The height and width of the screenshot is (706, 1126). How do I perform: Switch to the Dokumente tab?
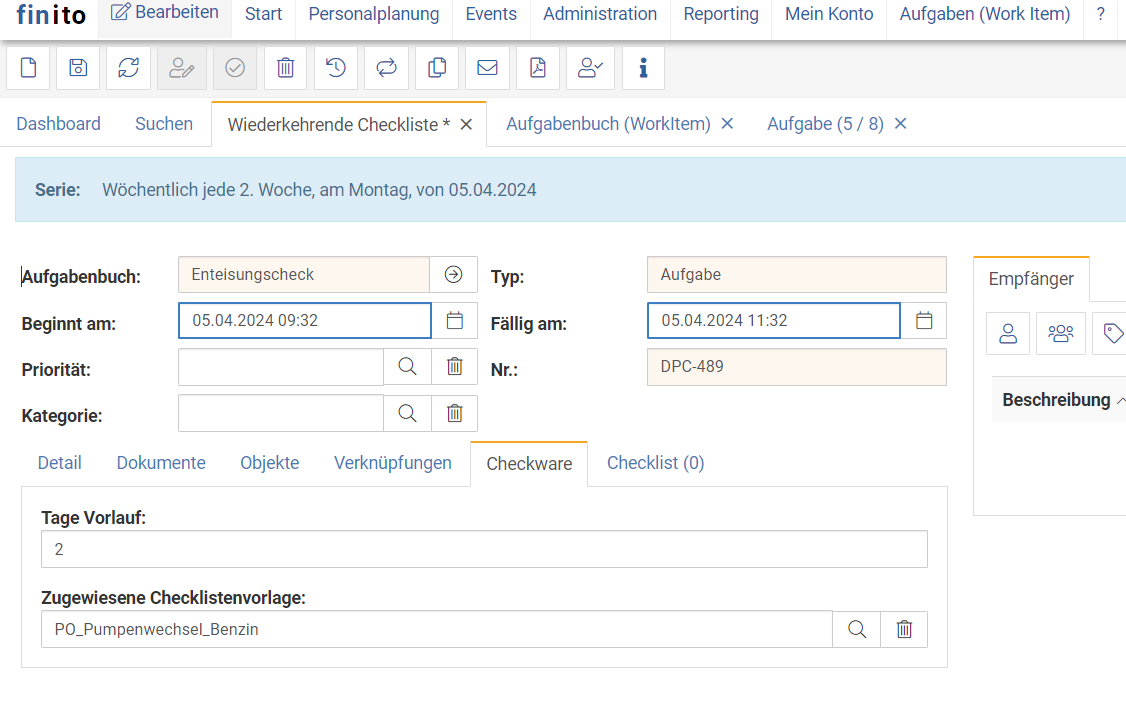click(x=161, y=463)
